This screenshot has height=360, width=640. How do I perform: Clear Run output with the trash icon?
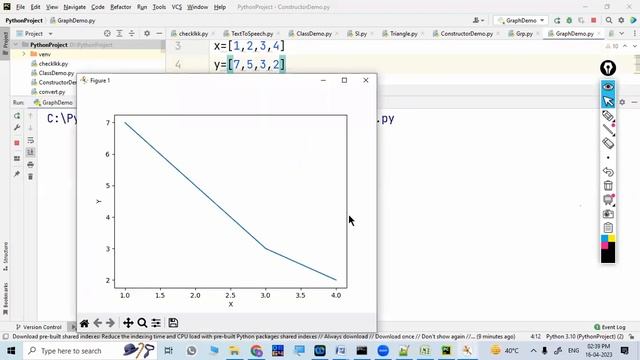(x=30, y=177)
